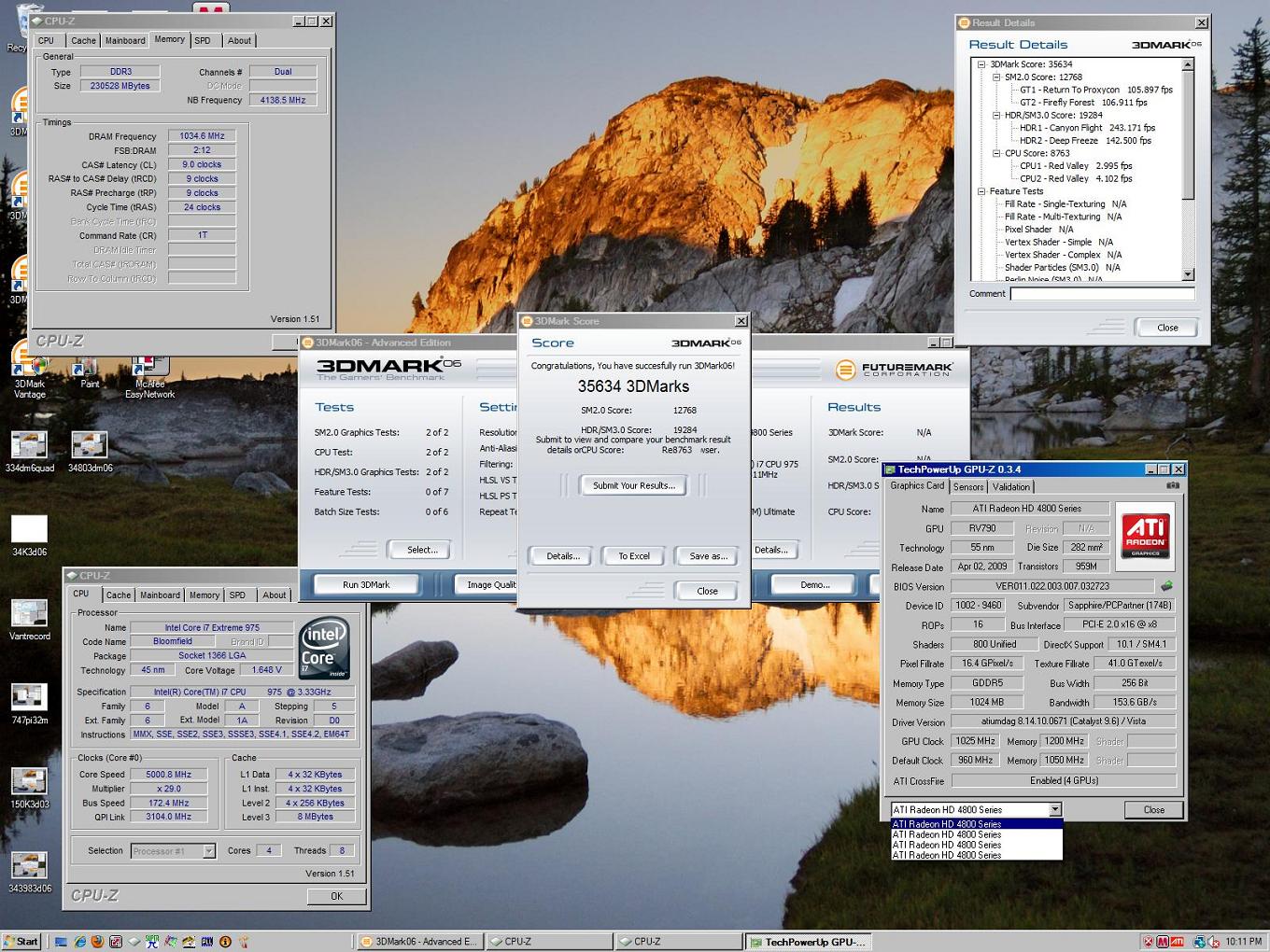Choose the highlighted ATI Radeon HD 4800 entry
The width and height of the screenshot is (1270, 952).
[x=977, y=824]
